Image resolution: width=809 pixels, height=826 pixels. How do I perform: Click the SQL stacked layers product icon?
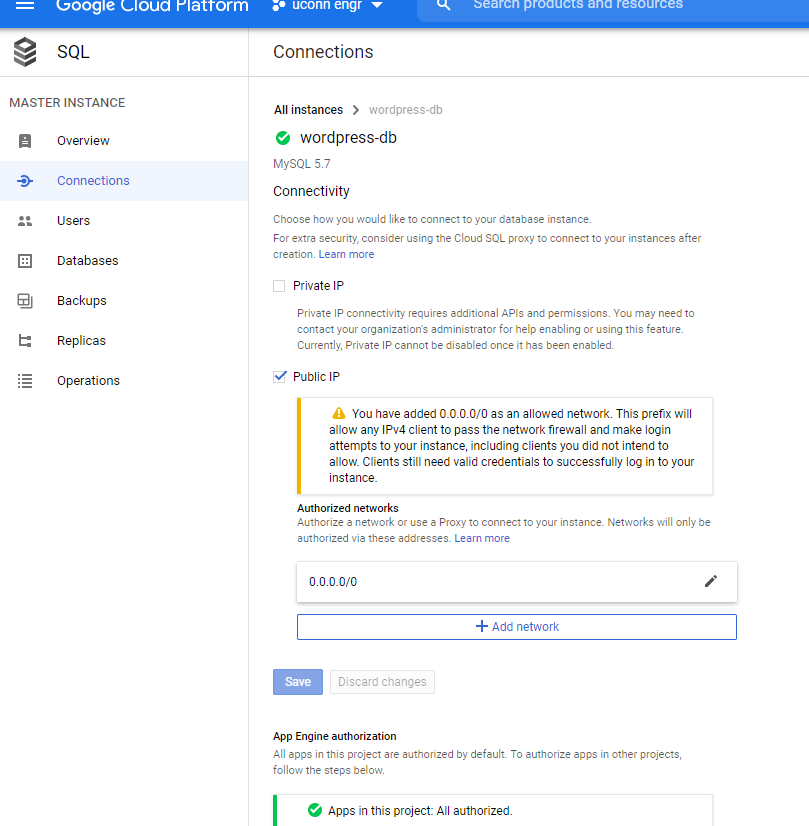click(25, 52)
